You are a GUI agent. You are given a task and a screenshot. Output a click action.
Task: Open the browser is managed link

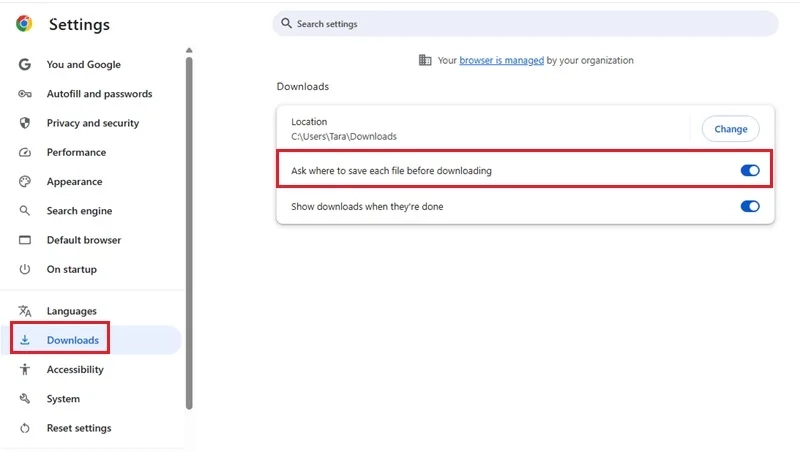(x=502, y=60)
